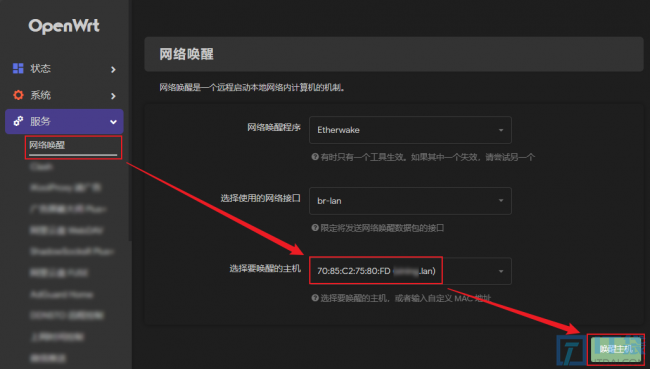This screenshot has width=650, height=369.
Task: Open the Etherwake program dropdown
Action: coord(410,130)
